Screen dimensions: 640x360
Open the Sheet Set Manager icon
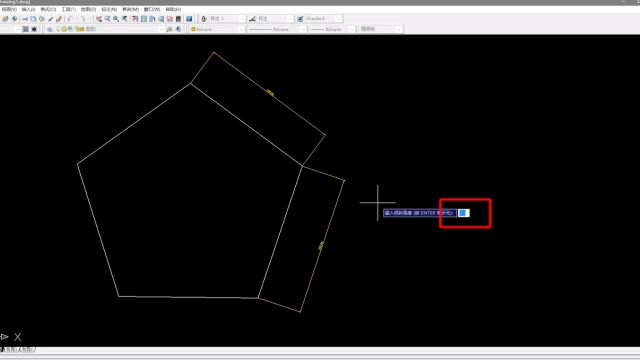161,19
